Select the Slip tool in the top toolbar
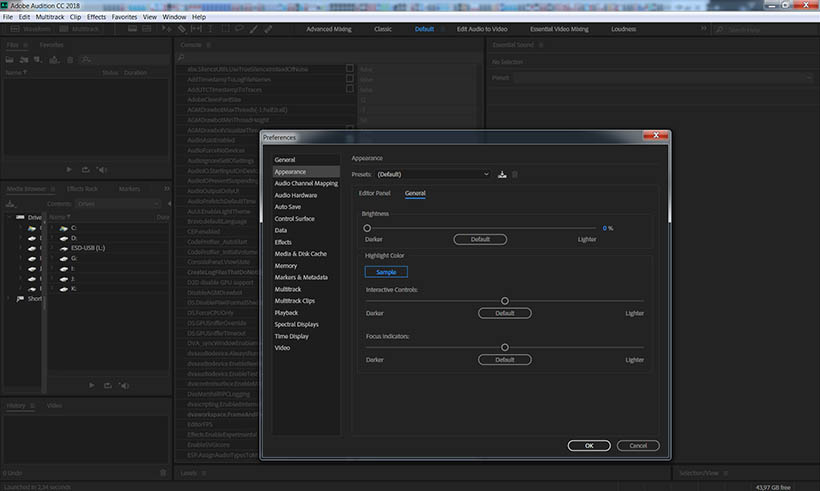Viewport: 820px width, 491px height. pos(196,29)
